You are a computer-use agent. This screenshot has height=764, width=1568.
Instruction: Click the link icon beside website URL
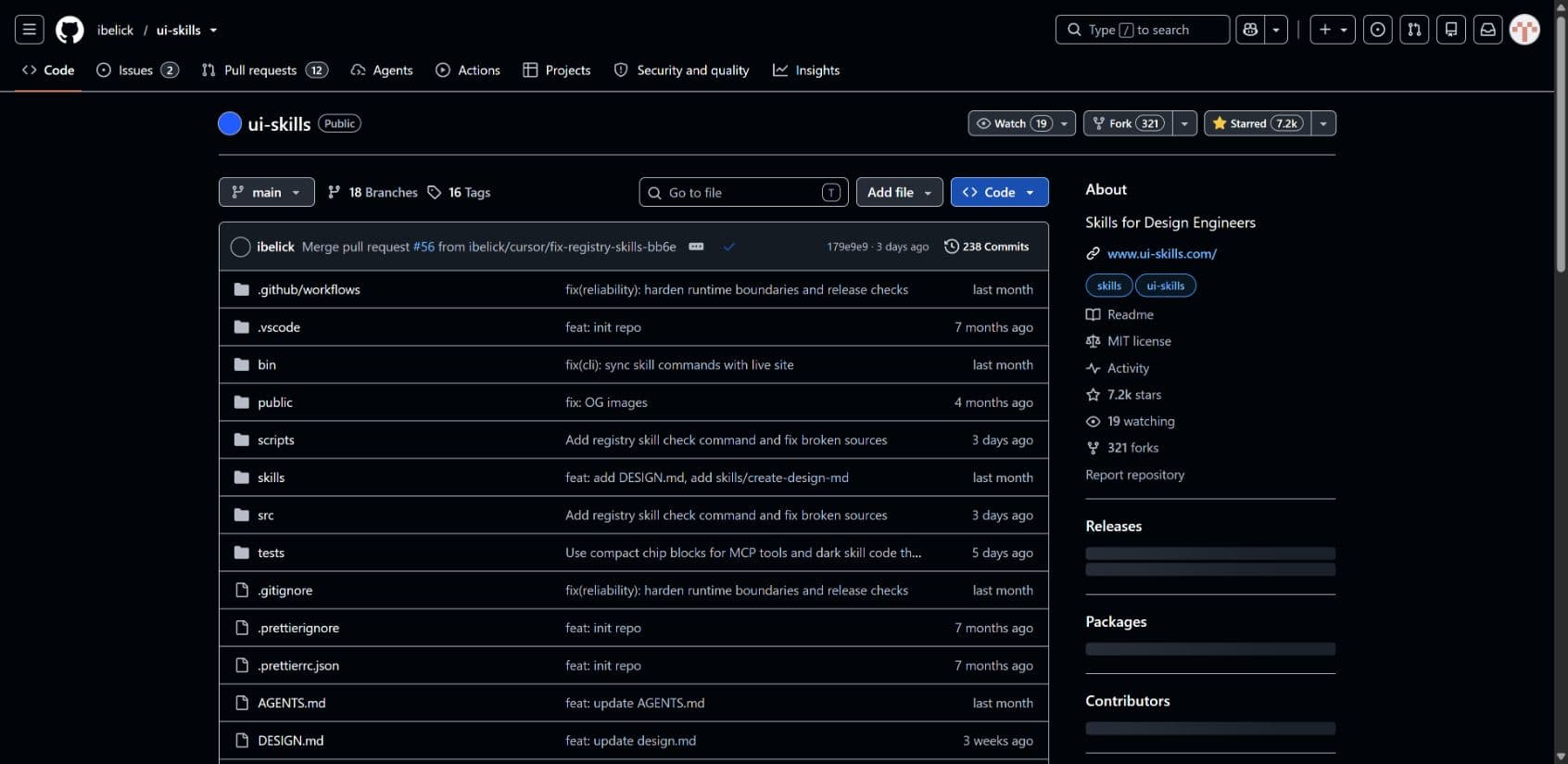(1093, 253)
